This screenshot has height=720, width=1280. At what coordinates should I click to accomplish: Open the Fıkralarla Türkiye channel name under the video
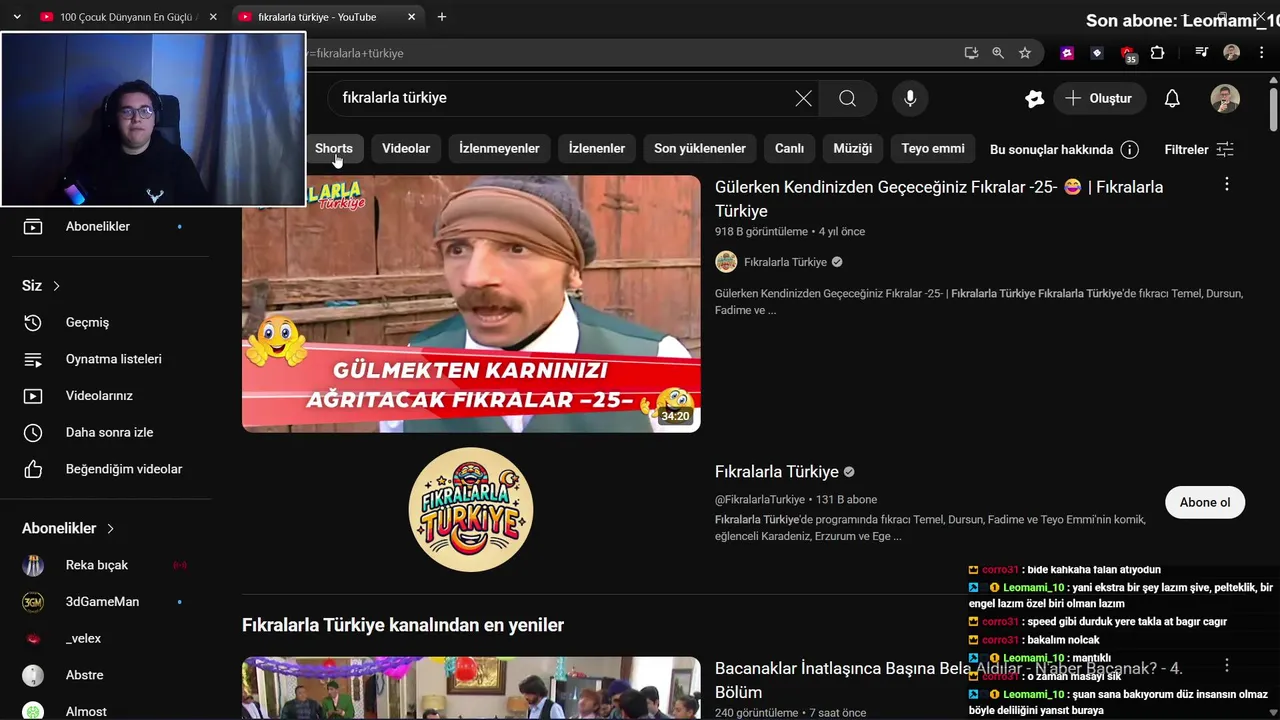(785, 262)
